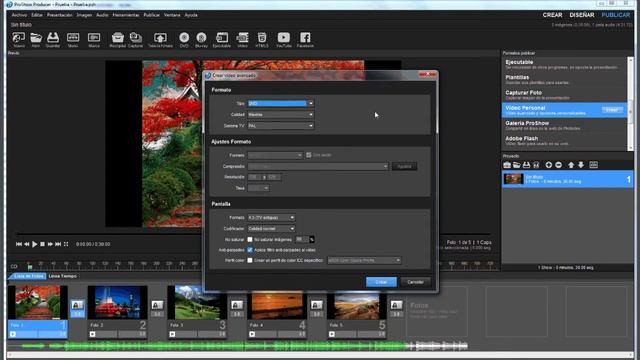The width and height of the screenshot is (640, 360).
Task: Open the Codificación dropdown
Action: tap(271, 229)
